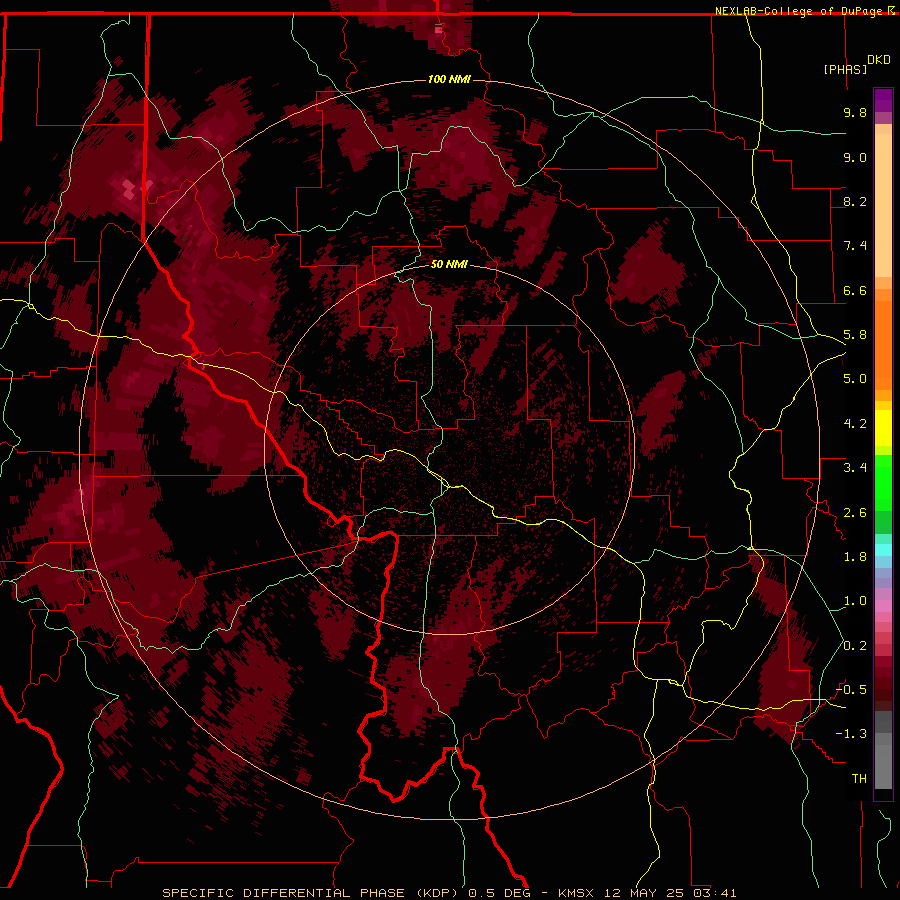This screenshot has width=900, height=900.
Task: Select the 1.0 value on the scale
Action: pos(855,601)
